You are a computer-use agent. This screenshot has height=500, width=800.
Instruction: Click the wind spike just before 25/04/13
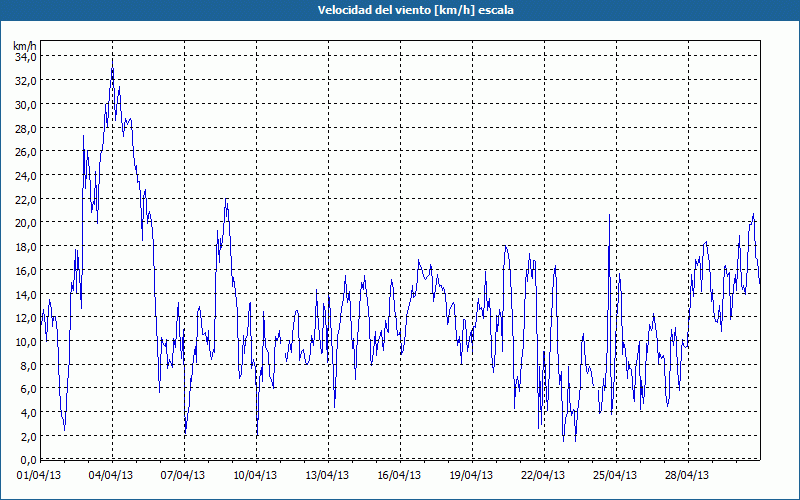click(609, 216)
